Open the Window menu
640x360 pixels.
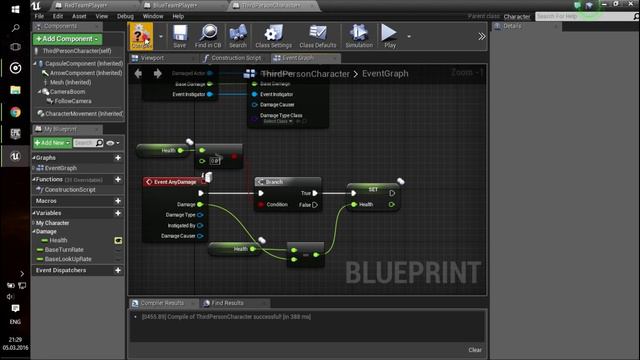pos(153,16)
